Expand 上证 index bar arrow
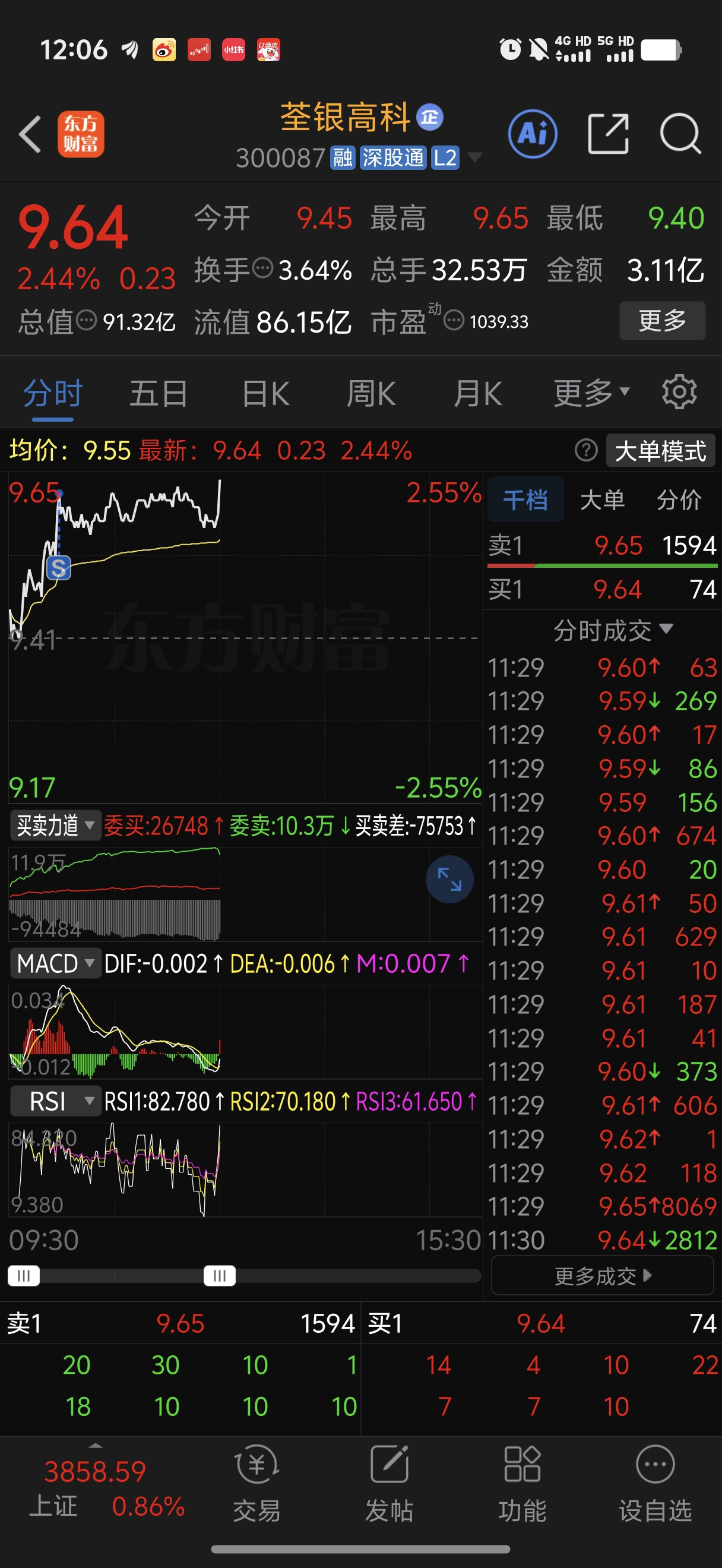 pos(96,1445)
